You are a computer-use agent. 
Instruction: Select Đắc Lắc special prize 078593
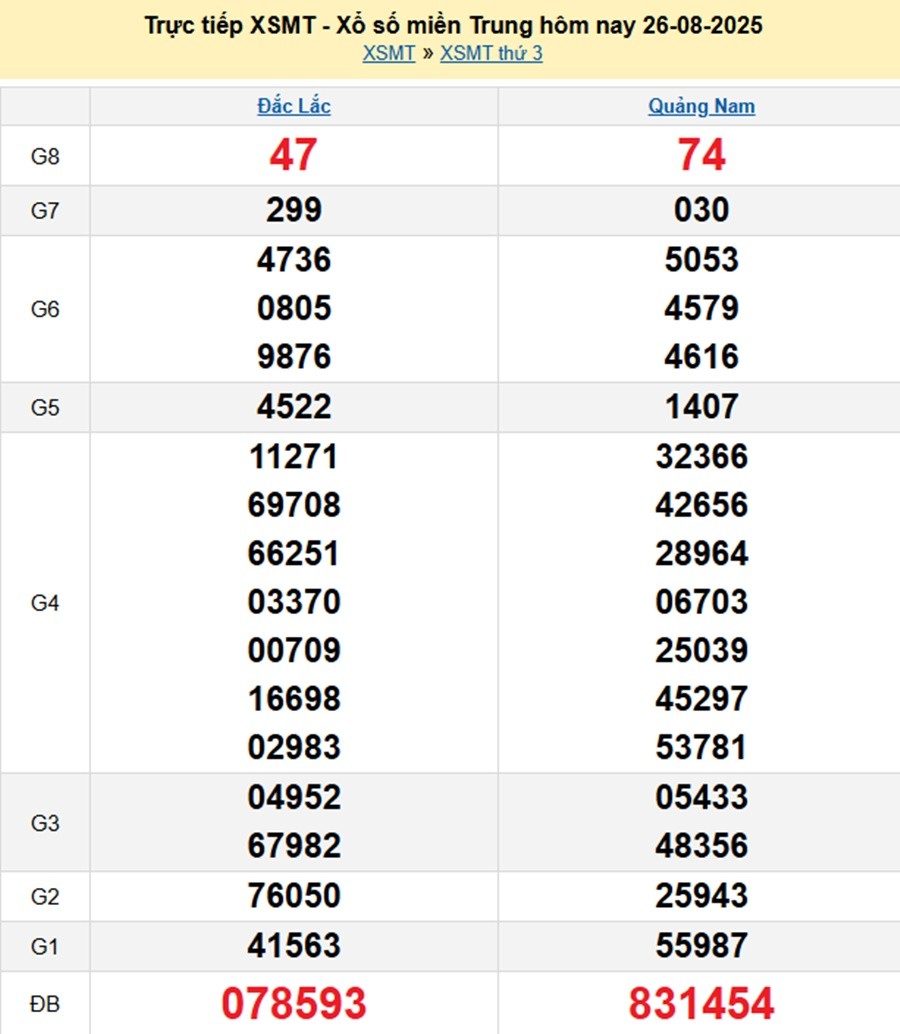[x=294, y=1003]
